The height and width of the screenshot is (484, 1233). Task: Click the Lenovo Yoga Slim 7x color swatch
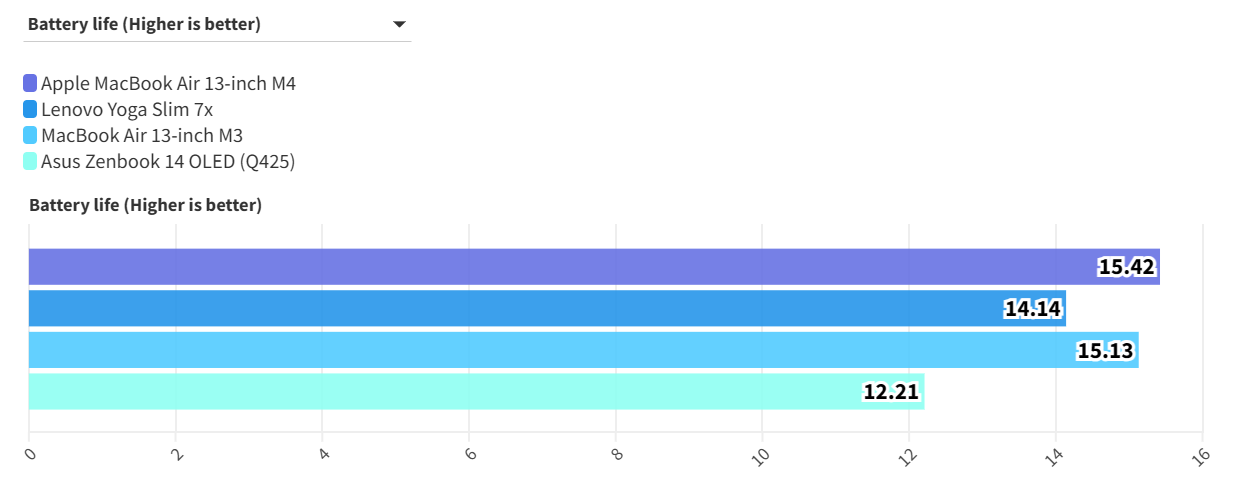pyautogui.click(x=30, y=109)
